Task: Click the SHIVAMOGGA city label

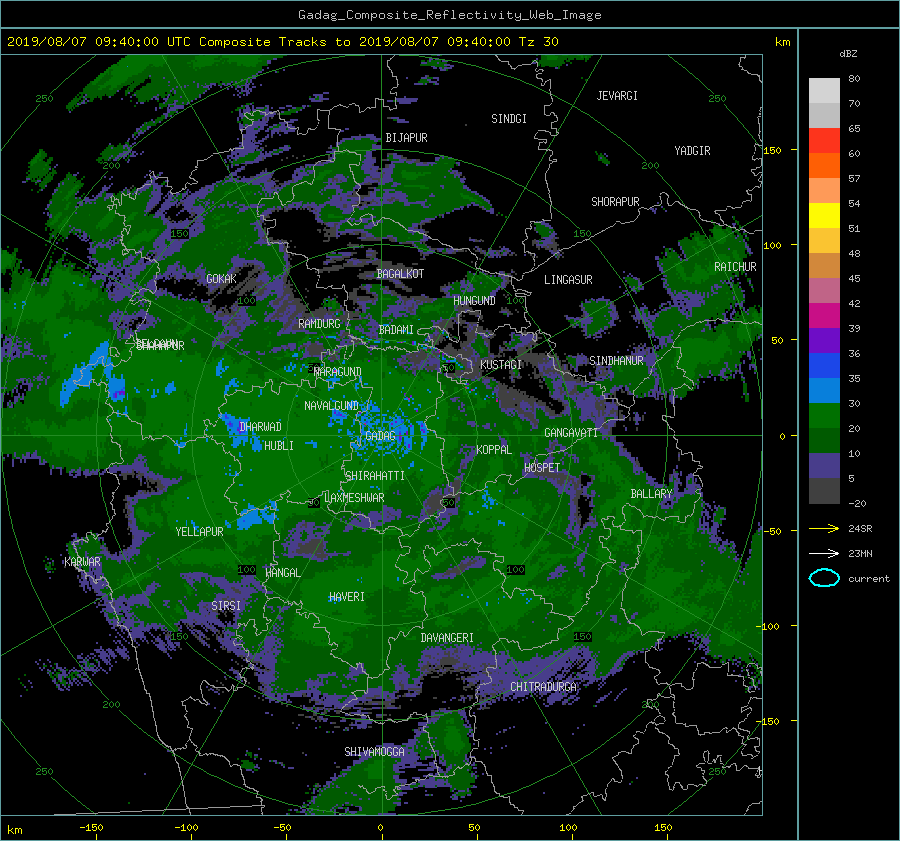Action: coord(374,751)
